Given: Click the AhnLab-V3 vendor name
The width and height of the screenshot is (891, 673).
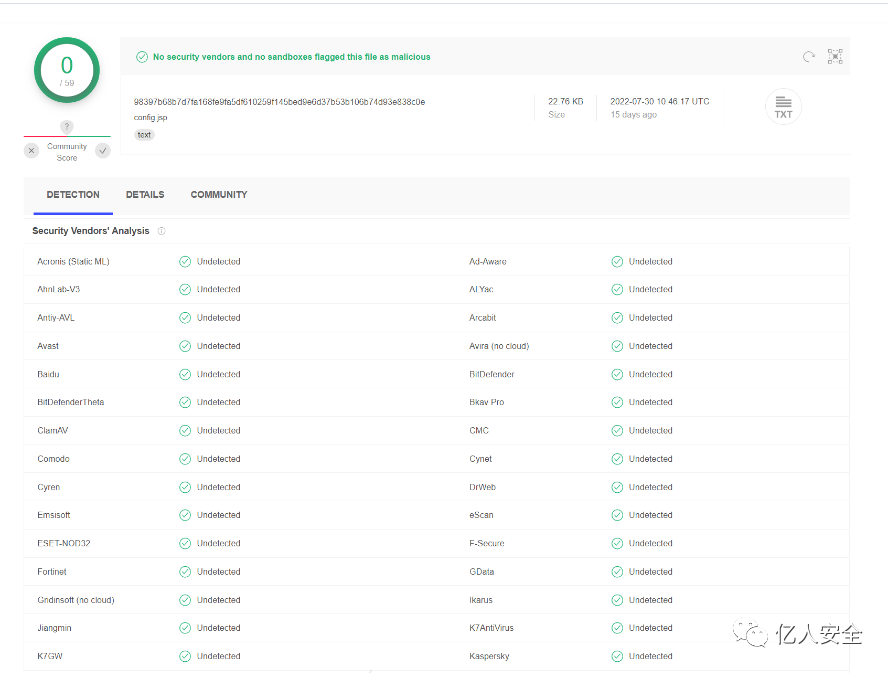Looking at the screenshot, I should pyautogui.click(x=59, y=289).
